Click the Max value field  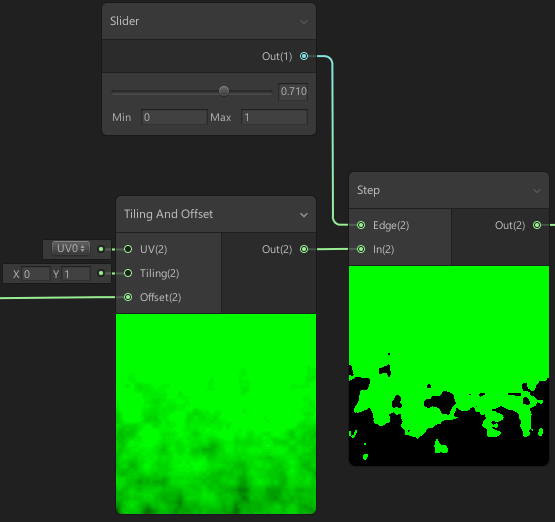coord(274,117)
